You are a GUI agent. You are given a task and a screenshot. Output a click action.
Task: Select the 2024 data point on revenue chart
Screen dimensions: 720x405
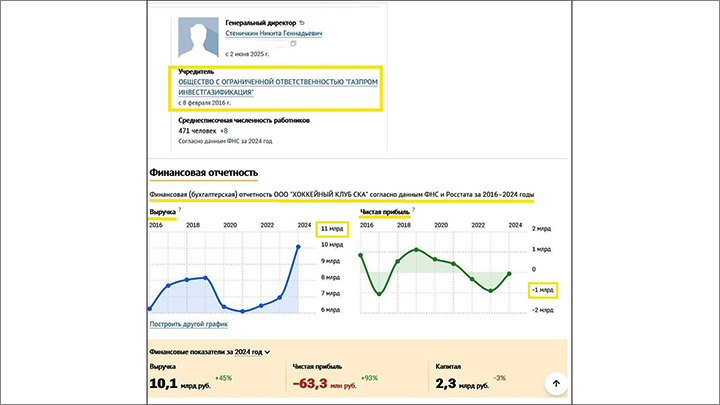299,247
